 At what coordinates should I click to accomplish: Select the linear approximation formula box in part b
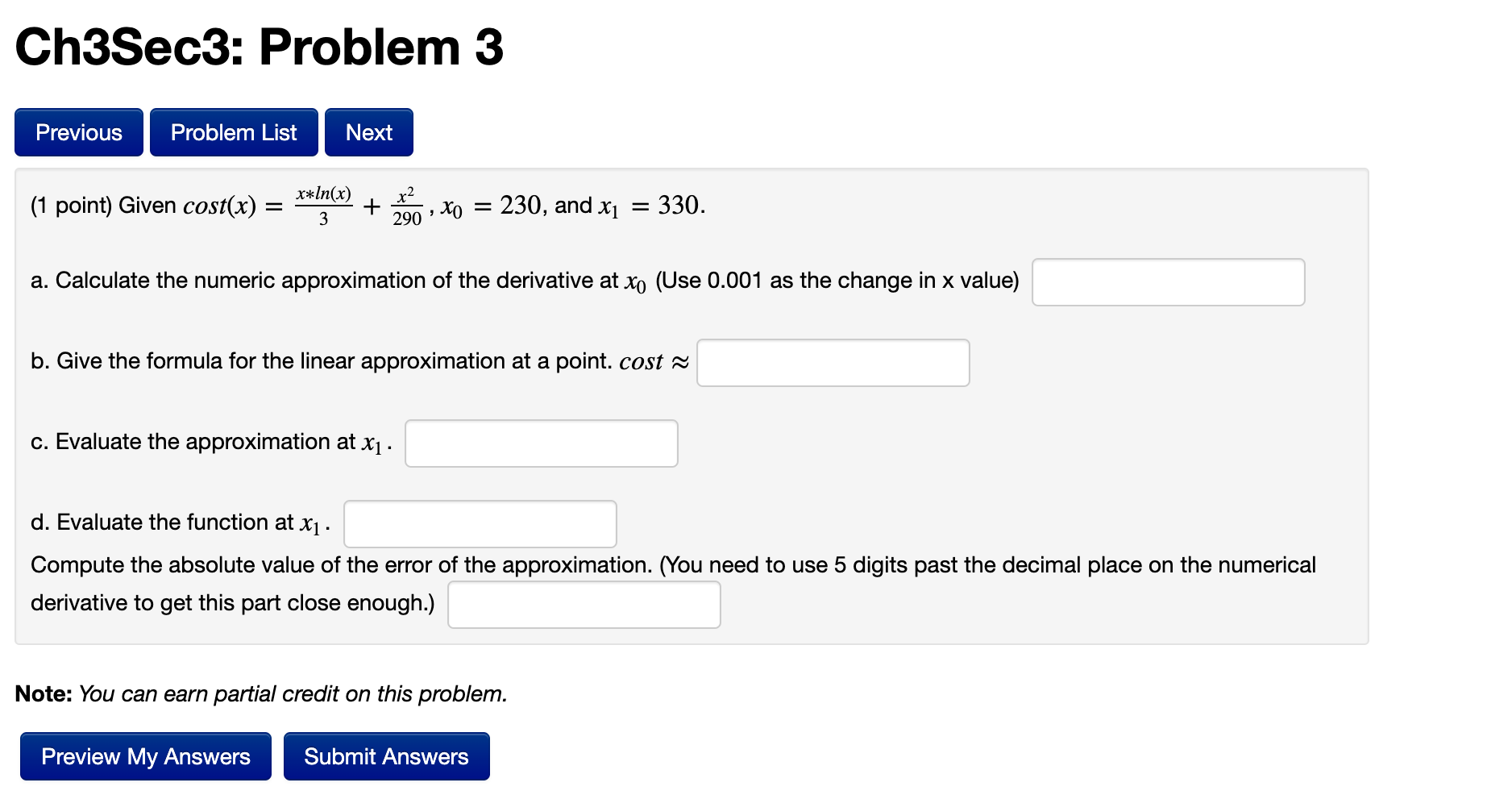(833, 363)
